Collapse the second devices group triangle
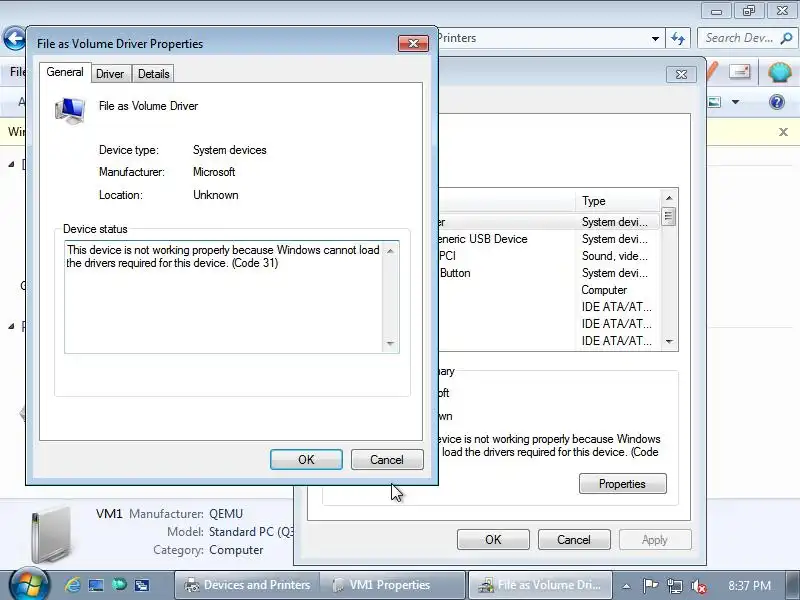Screen dimensions: 800x600 11,326
